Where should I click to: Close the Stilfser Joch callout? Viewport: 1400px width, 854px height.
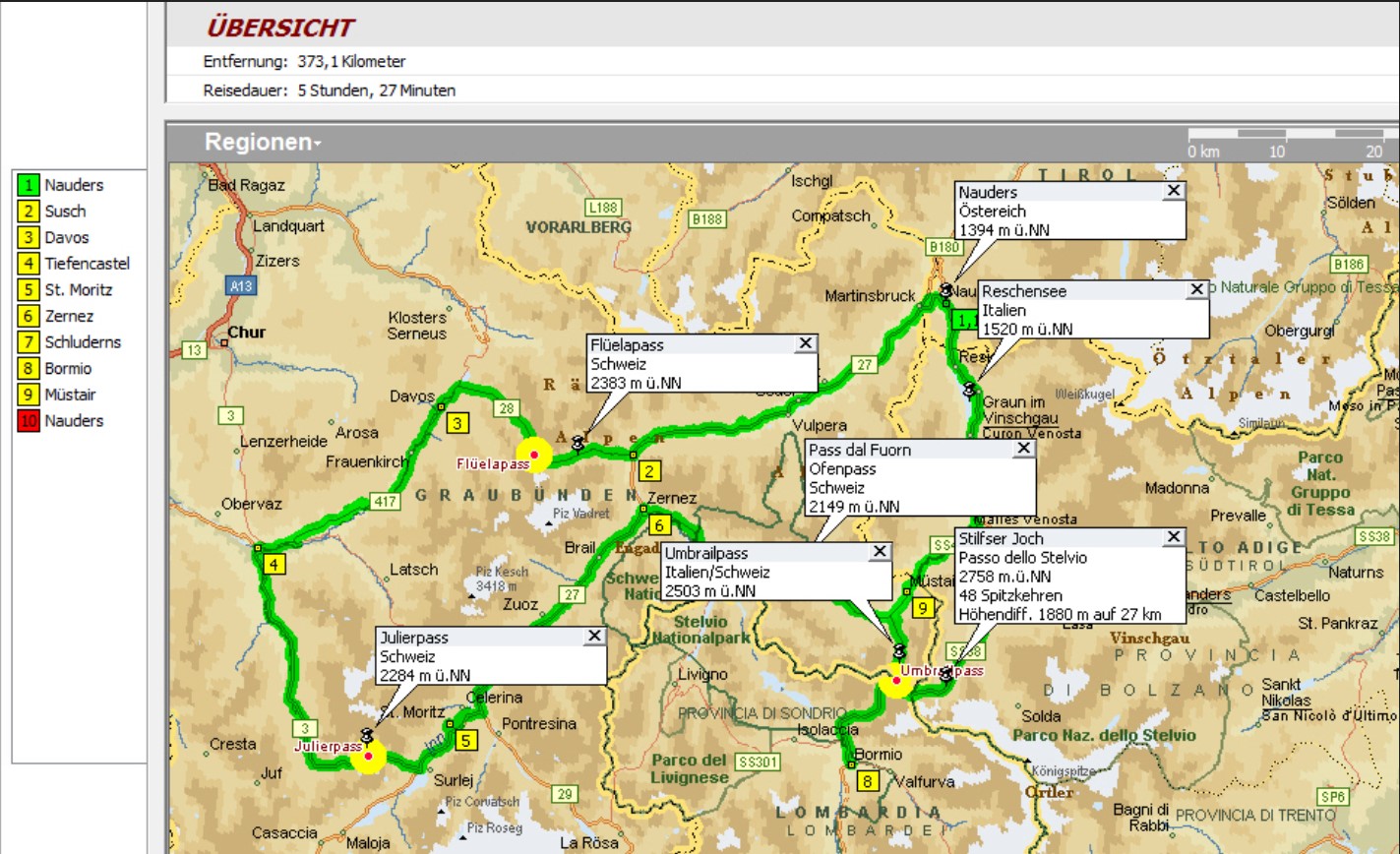(1173, 537)
